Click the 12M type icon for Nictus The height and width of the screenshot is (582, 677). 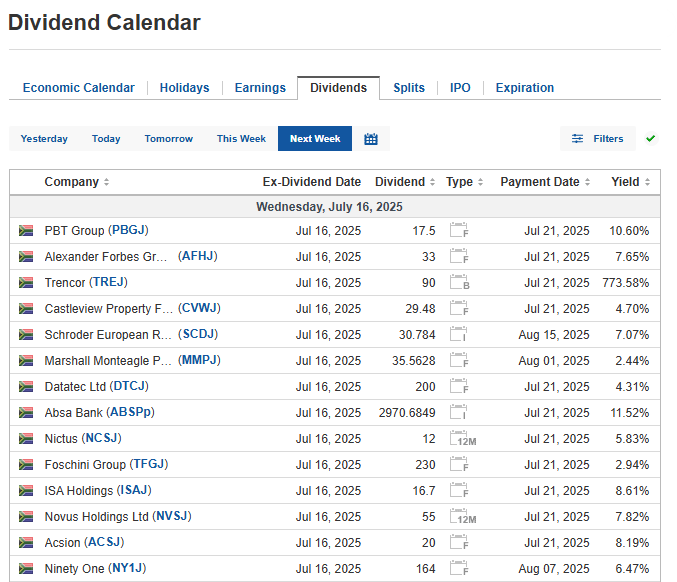[x=463, y=438]
